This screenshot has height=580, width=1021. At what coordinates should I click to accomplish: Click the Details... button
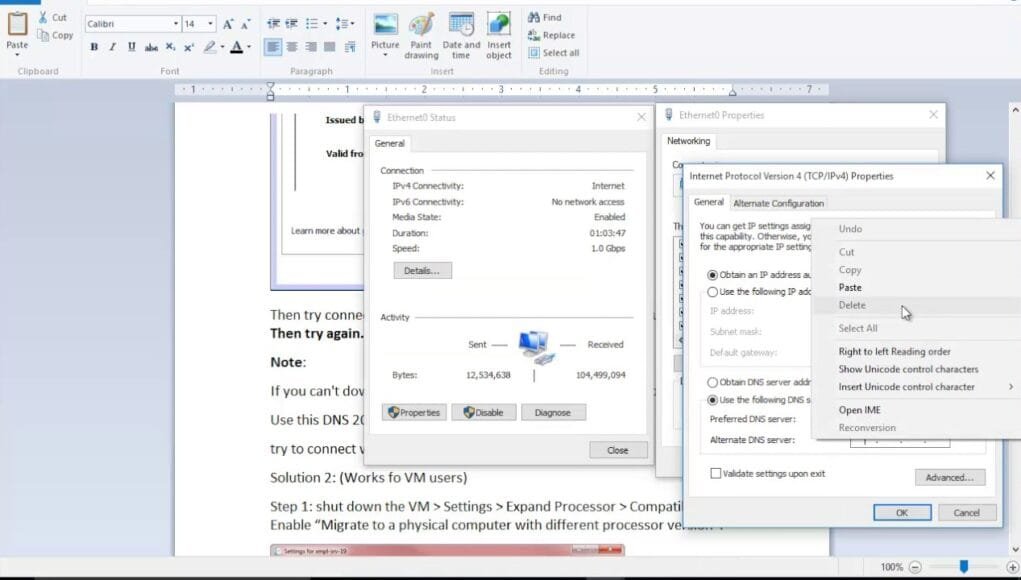pyautogui.click(x=422, y=270)
